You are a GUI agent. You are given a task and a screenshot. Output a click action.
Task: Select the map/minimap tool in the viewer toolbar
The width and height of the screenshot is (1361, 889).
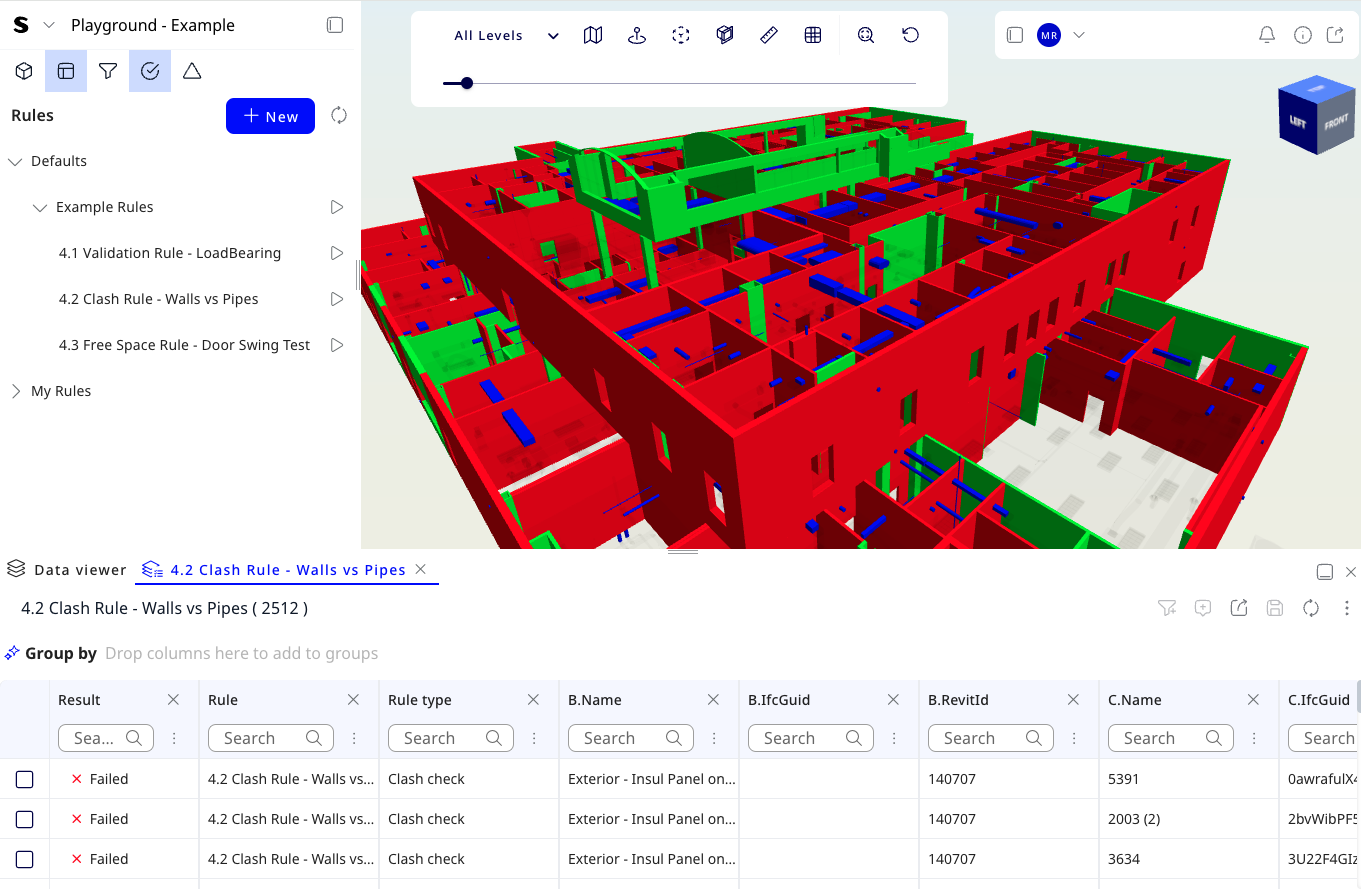point(592,34)
